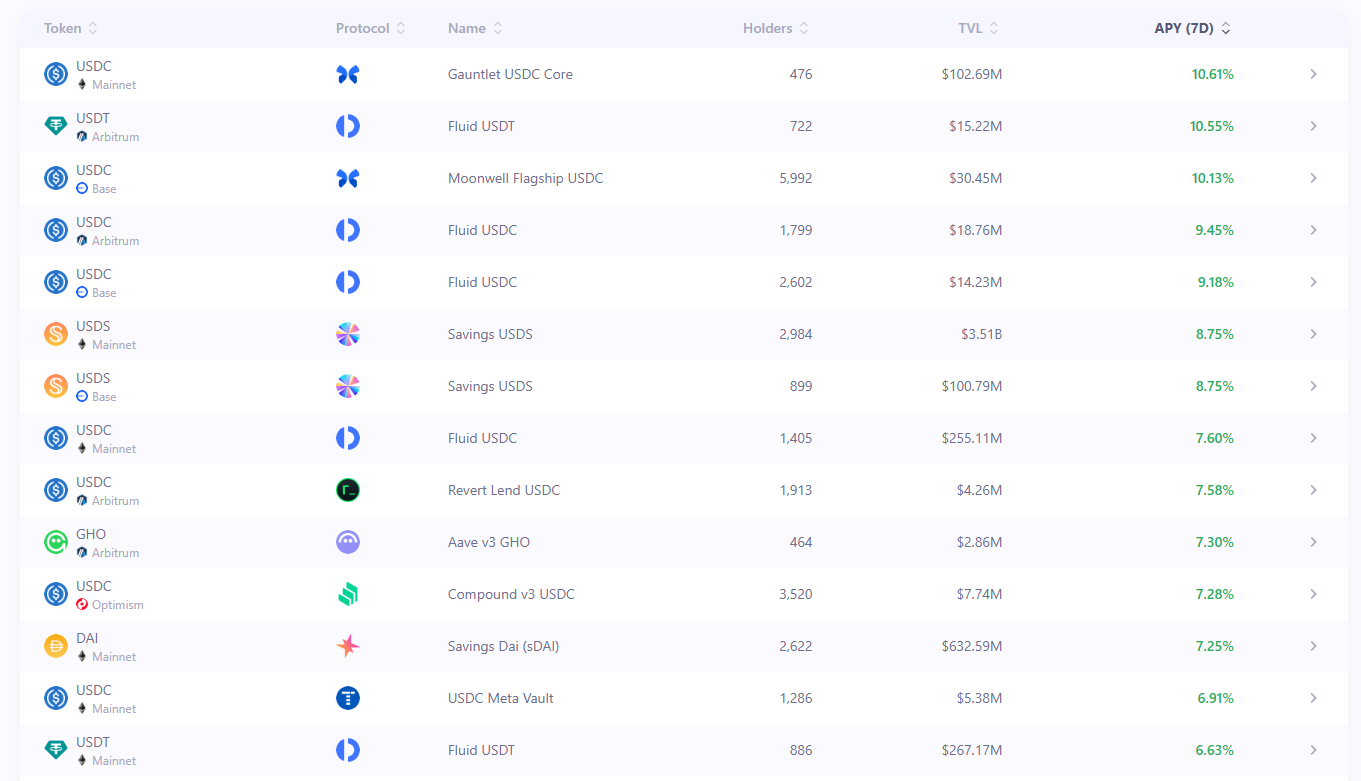1361x781 pixels.
Task: Select Savings Dai (sDAI) name
Action: (x=503, y=646)
